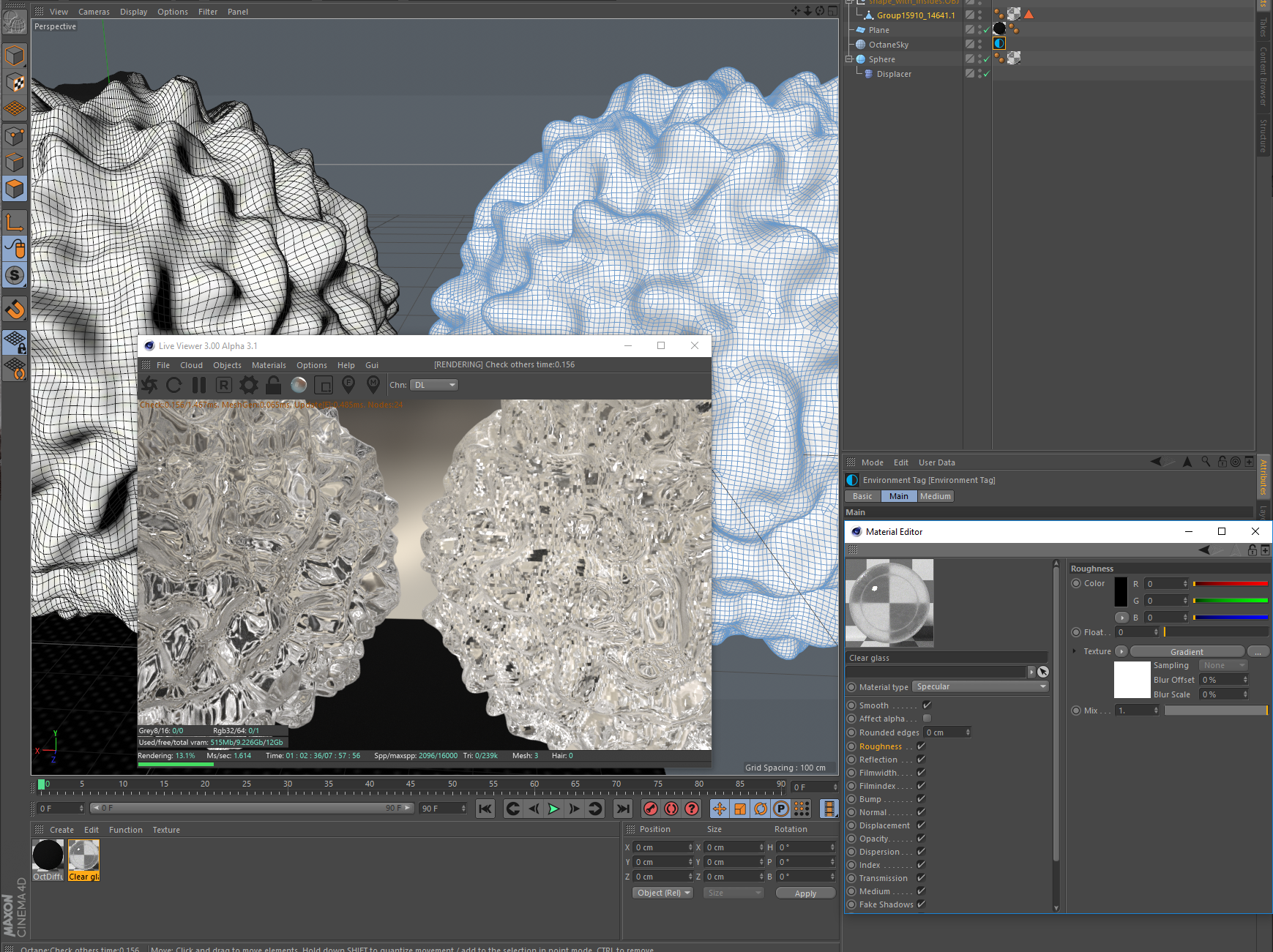Image resolution: width=1273 pixels, height=952 pixels.
Task: Adjust the Mix slider bar
Action: click(x=1216, y=711)
